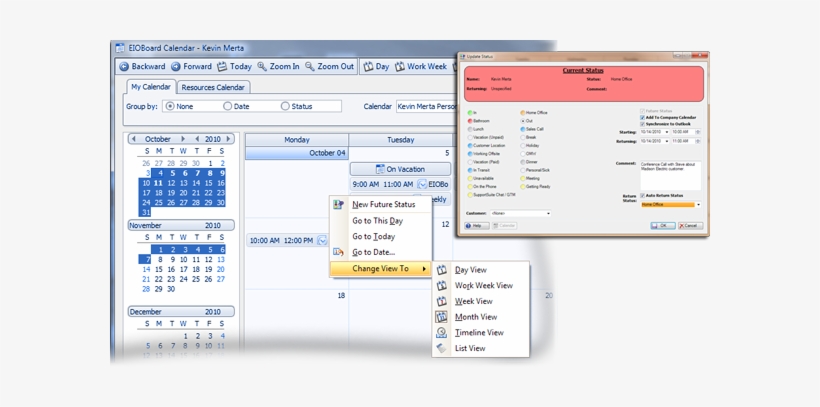Click the icon on the 10:00 AM appointment
The image size is (820, 407).
(x=322, y=241)
